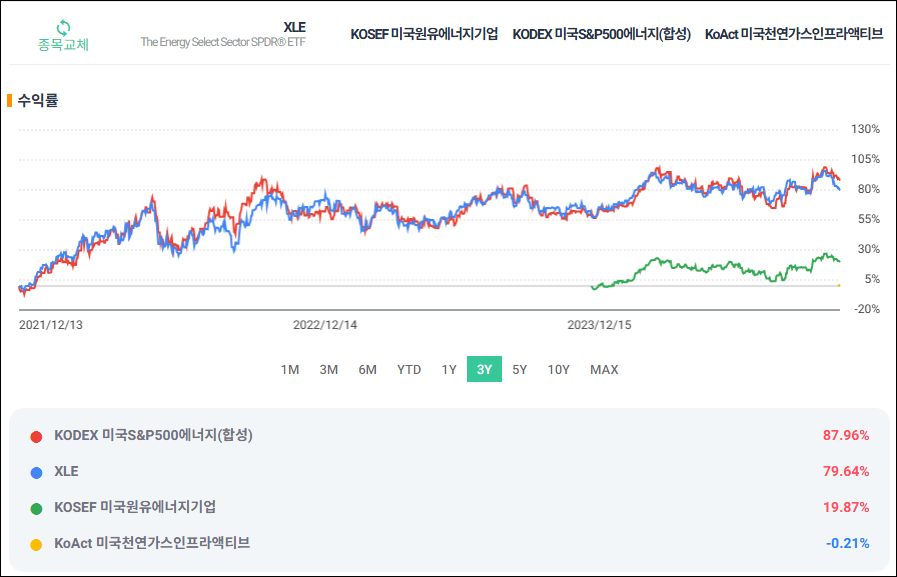
Task: Open KODEX 미국S&P500에너지(합성) header
Action: (x=601, y=34)
